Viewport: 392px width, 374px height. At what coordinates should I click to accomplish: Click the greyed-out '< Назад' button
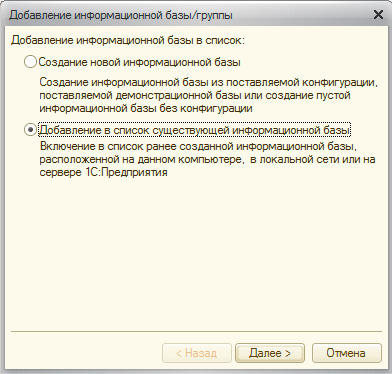[x=197, y=353]
